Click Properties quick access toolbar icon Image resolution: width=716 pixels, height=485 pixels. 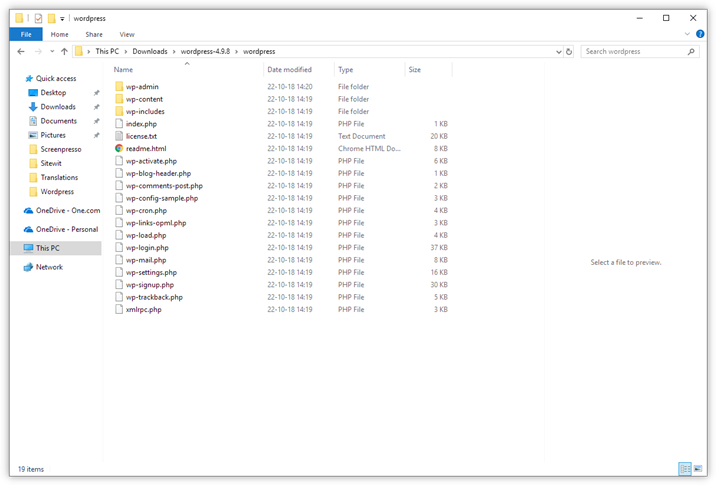(38, 18)
